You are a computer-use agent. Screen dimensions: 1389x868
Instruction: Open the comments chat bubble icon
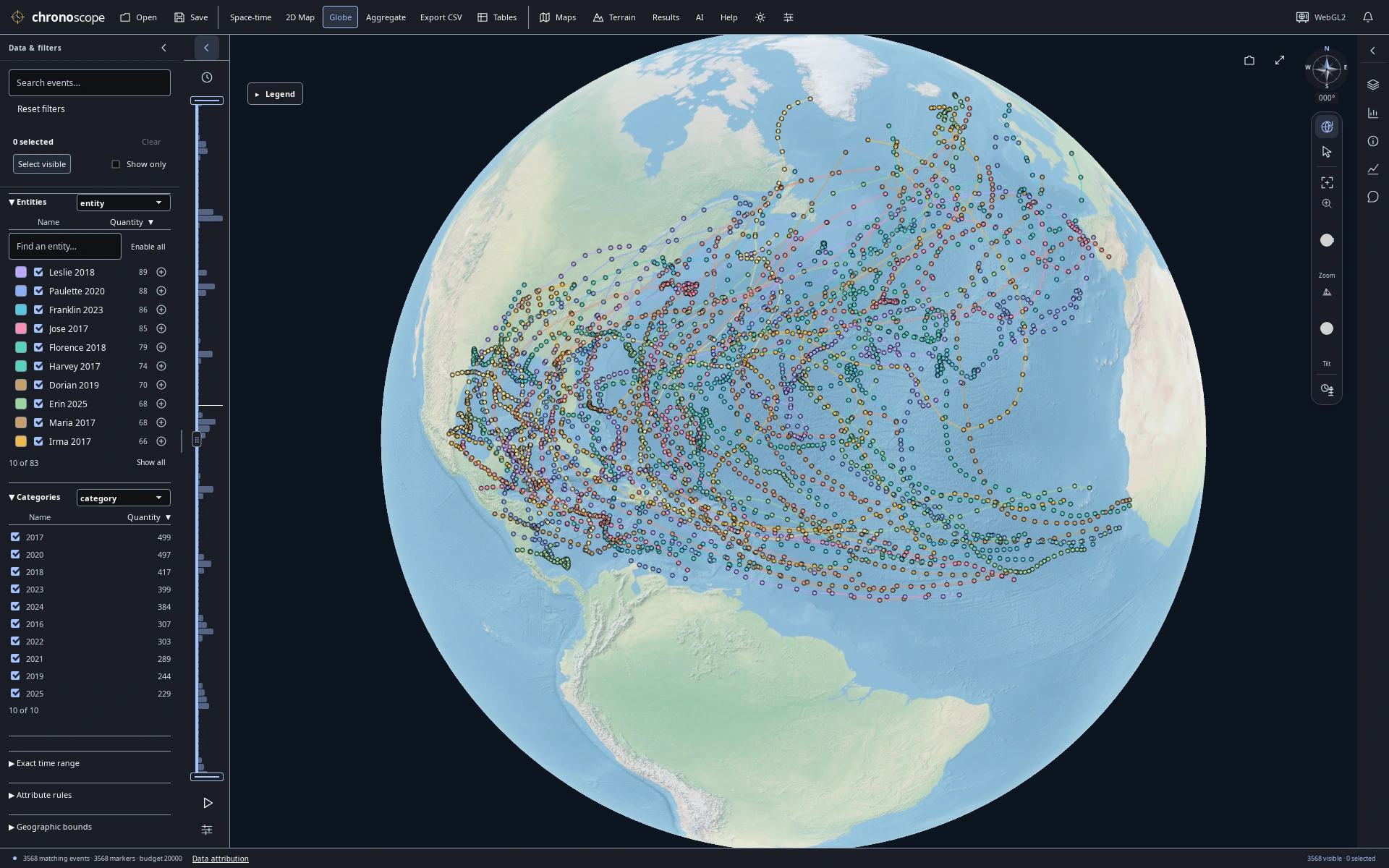[x=1373, y=197]
